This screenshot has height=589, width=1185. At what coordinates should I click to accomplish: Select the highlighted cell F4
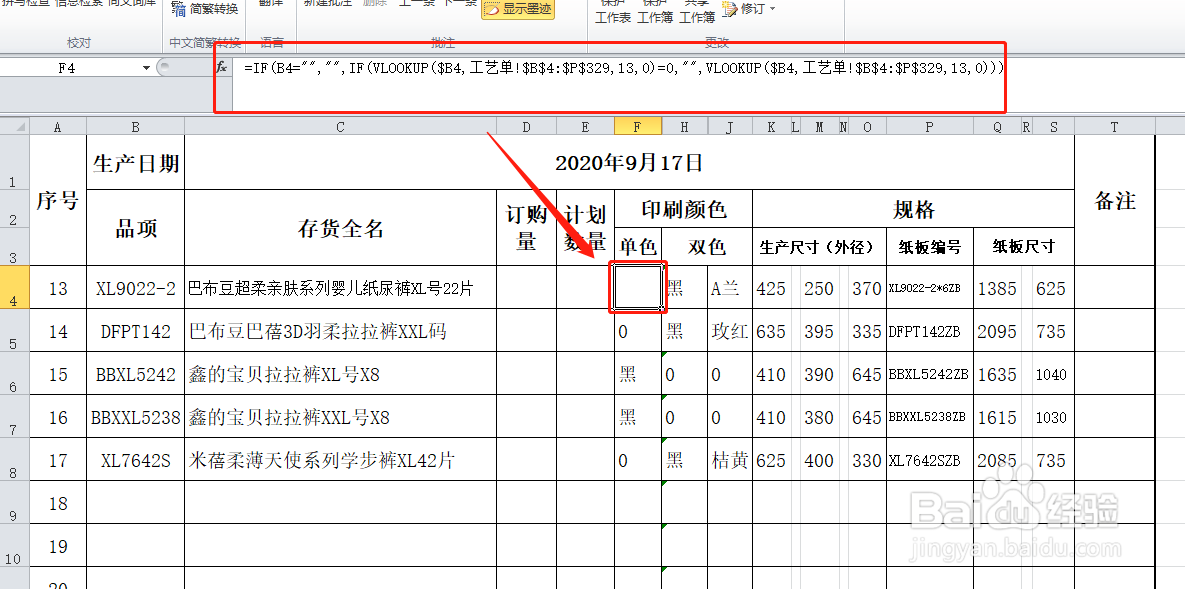pyautogui.click(x=637, y=287)
